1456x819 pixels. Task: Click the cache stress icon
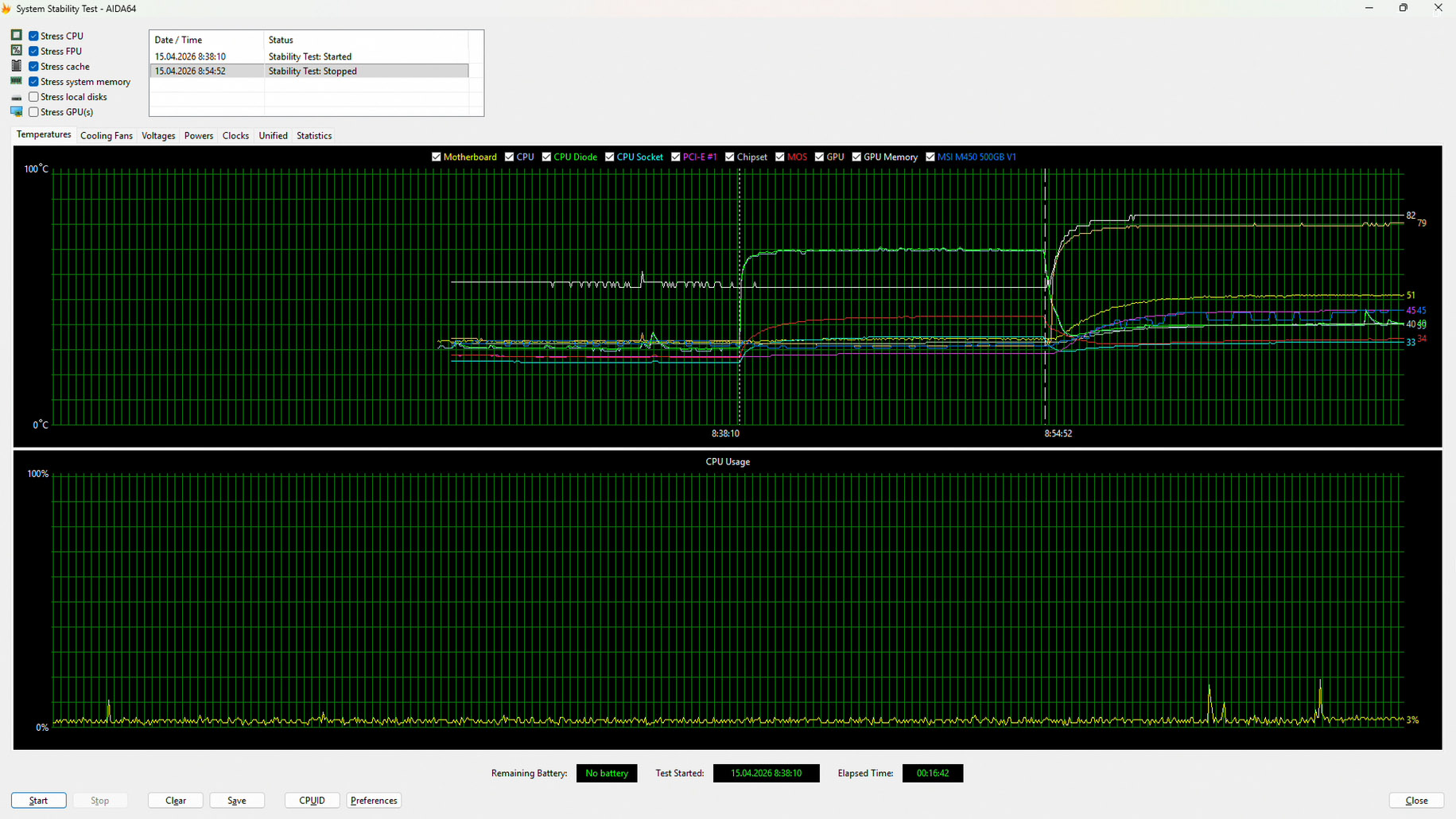[x=16, y=66]
